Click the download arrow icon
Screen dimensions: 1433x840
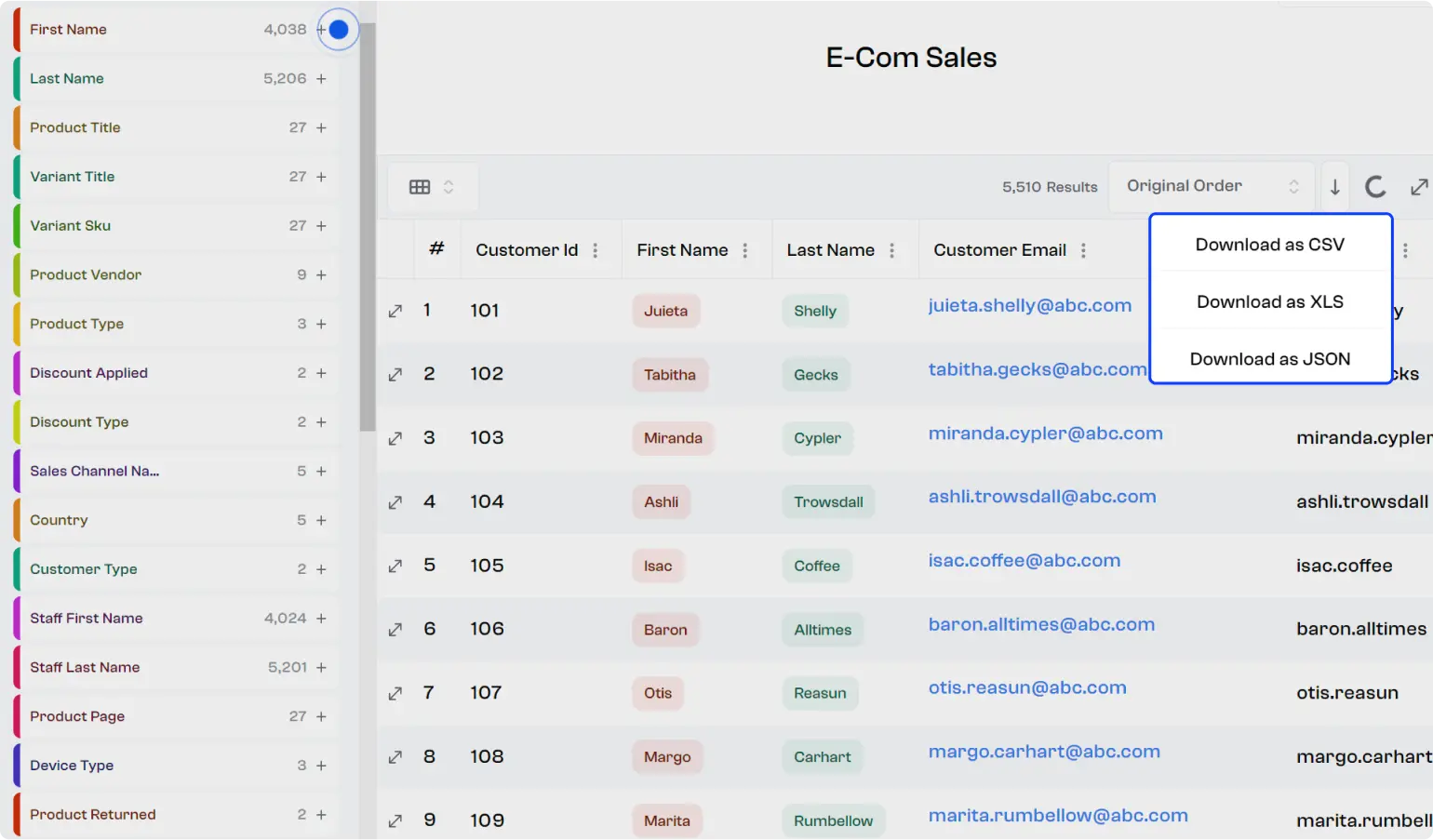pyautogui.click(x=1334, y=187)
